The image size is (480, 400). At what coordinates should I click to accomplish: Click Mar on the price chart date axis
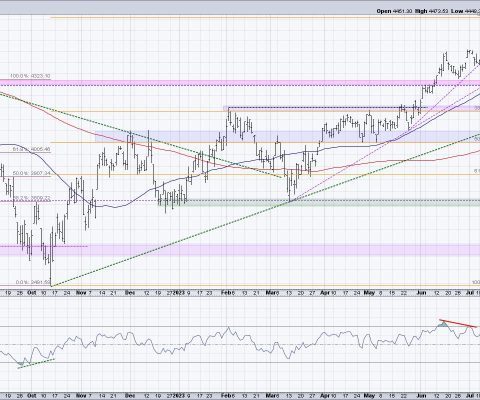[x=270, y=293]
